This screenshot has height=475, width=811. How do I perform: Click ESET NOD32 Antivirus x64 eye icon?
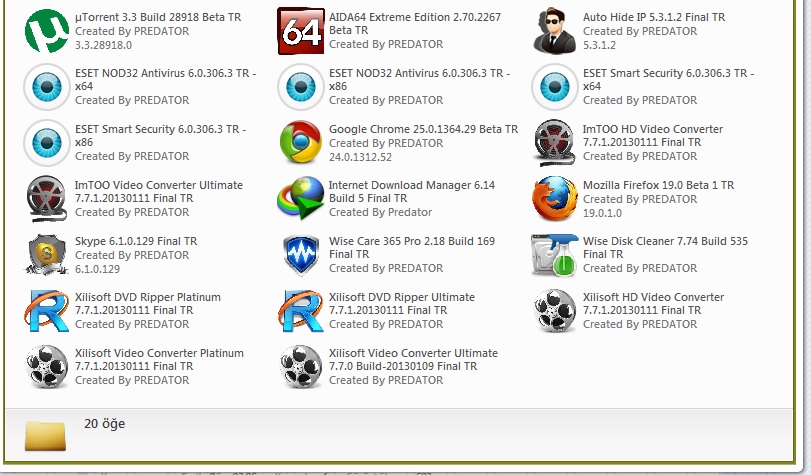47,87
